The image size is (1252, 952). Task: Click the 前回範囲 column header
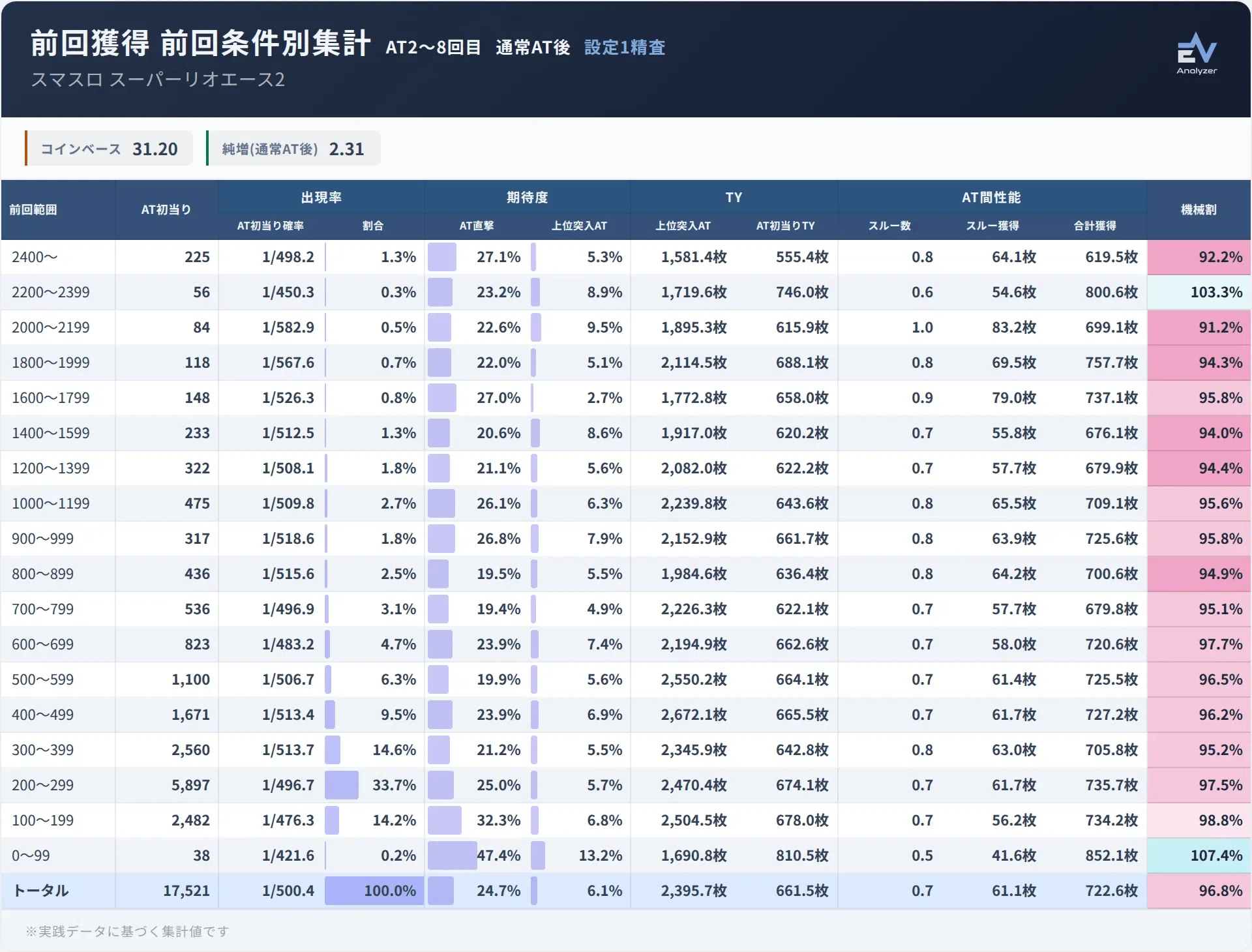tap(33, 209)
